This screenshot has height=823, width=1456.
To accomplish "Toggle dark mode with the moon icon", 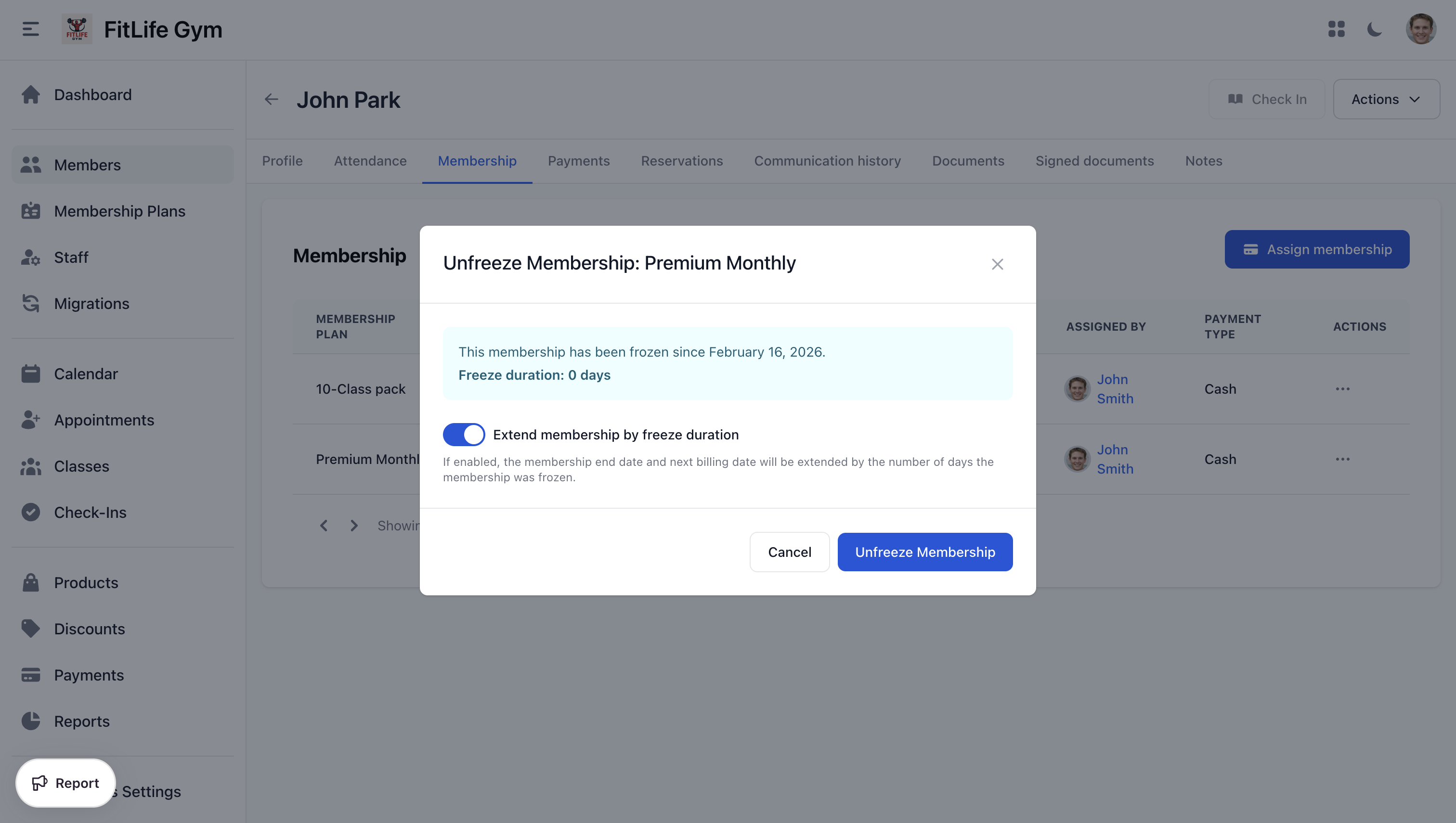I will (x=1374, y=29).
